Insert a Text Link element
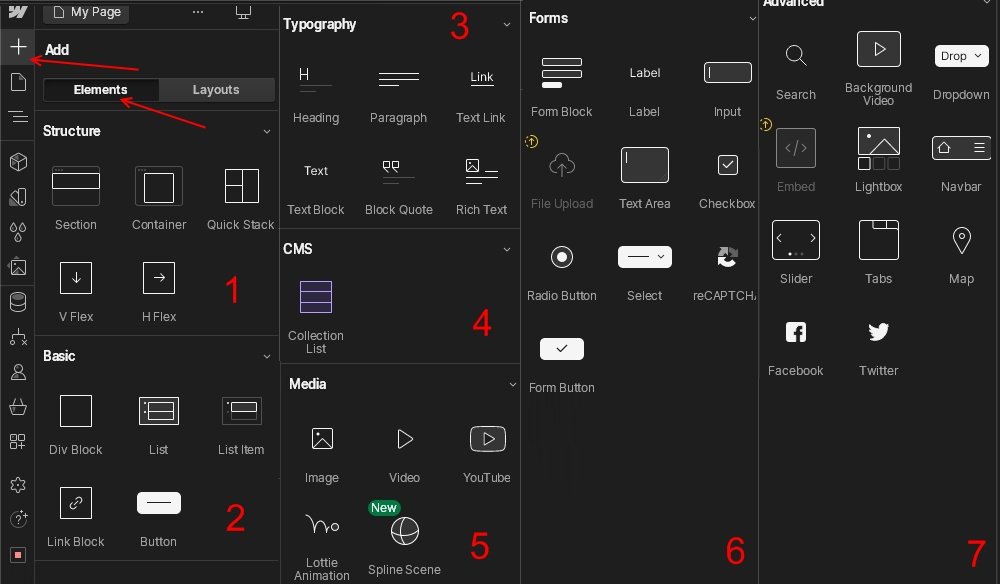This screenshot has width=1000, height=584. [481, 79]
